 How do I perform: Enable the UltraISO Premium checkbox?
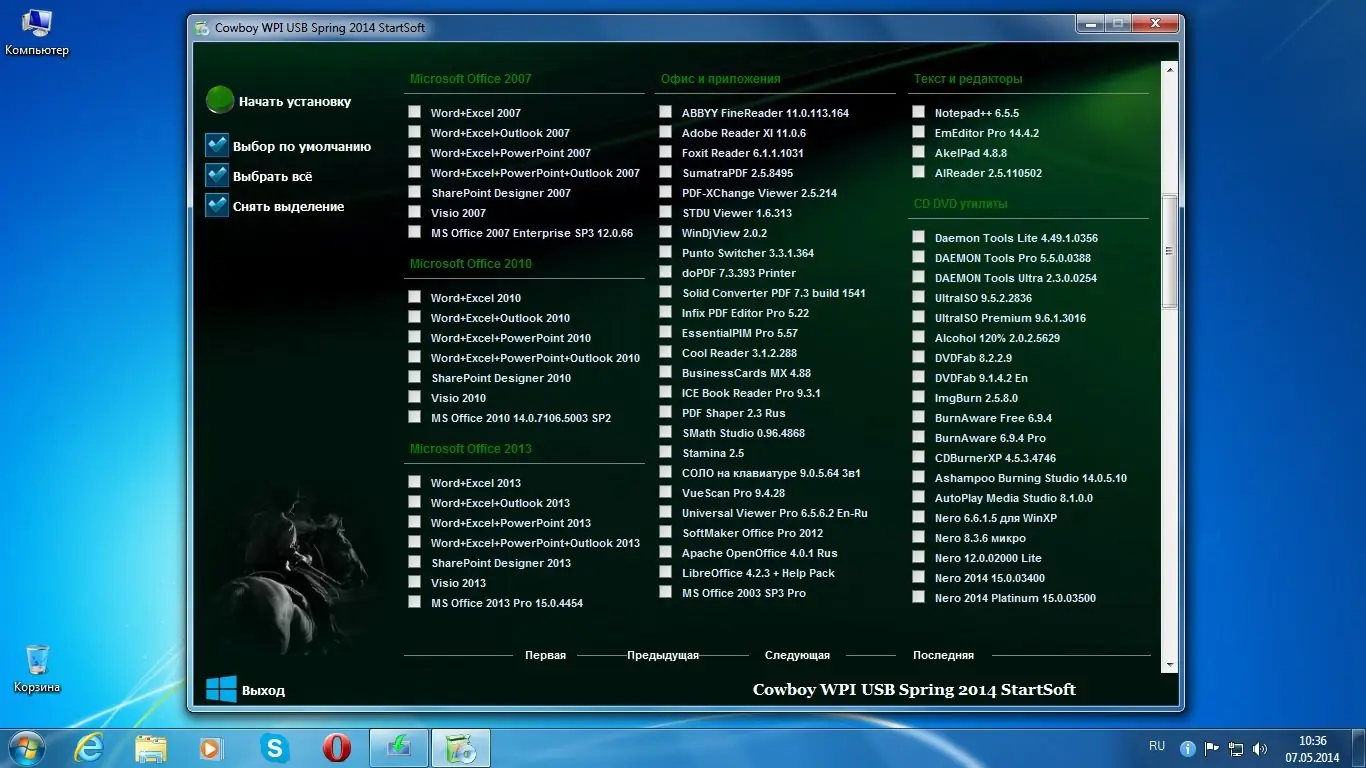(x=918, y=317)
